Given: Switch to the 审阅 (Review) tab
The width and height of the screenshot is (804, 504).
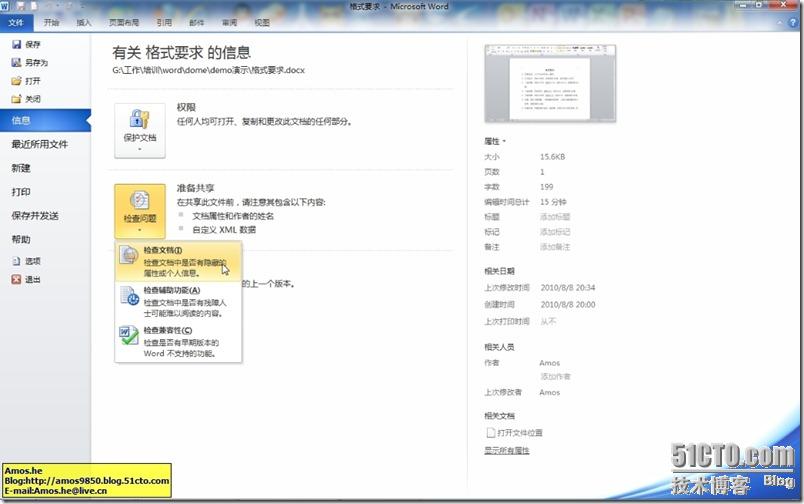Looking at the screenshot, I should [x=229, y=23].
